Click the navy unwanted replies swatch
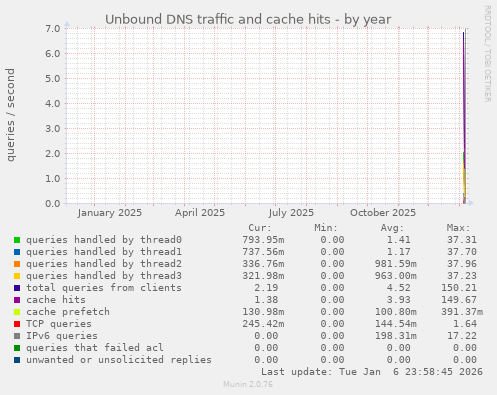Screen dimensions: 497x395 click(17, 360)
